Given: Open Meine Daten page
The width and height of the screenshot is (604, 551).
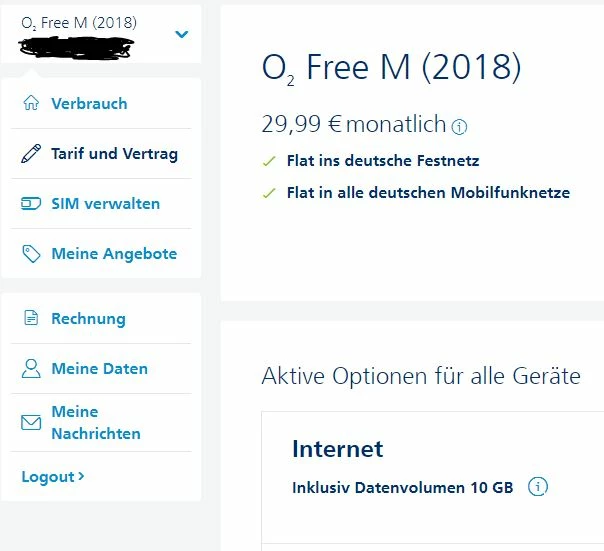Looking at the screenshot, I should 99,369.
